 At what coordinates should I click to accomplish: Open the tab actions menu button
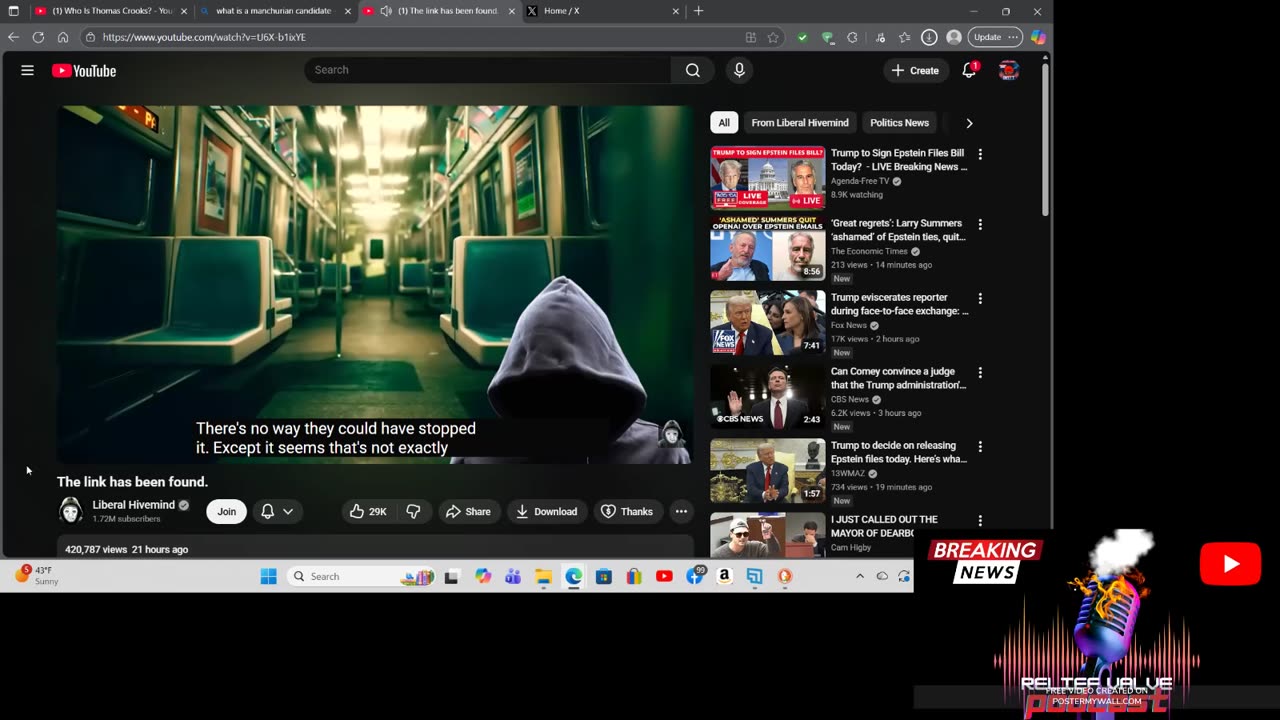(13, 11)
